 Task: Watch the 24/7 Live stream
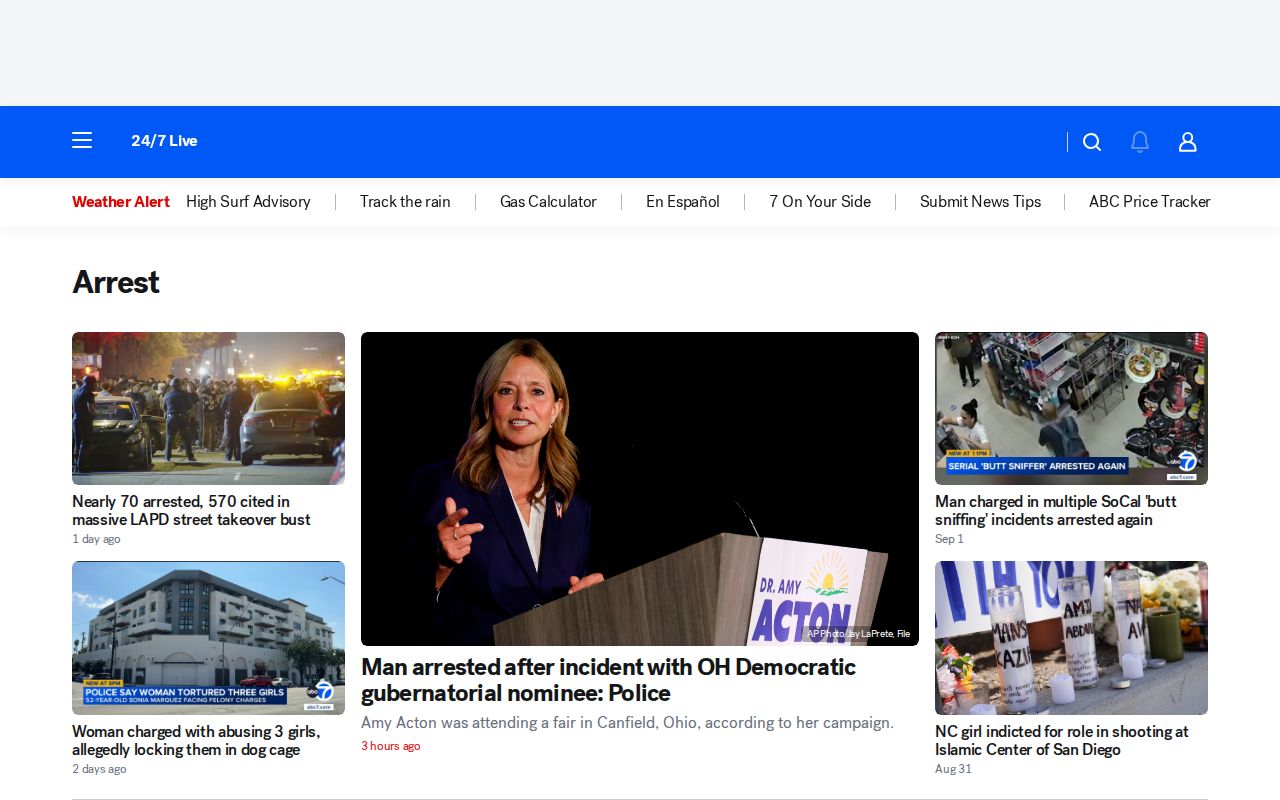click(164, 141)
